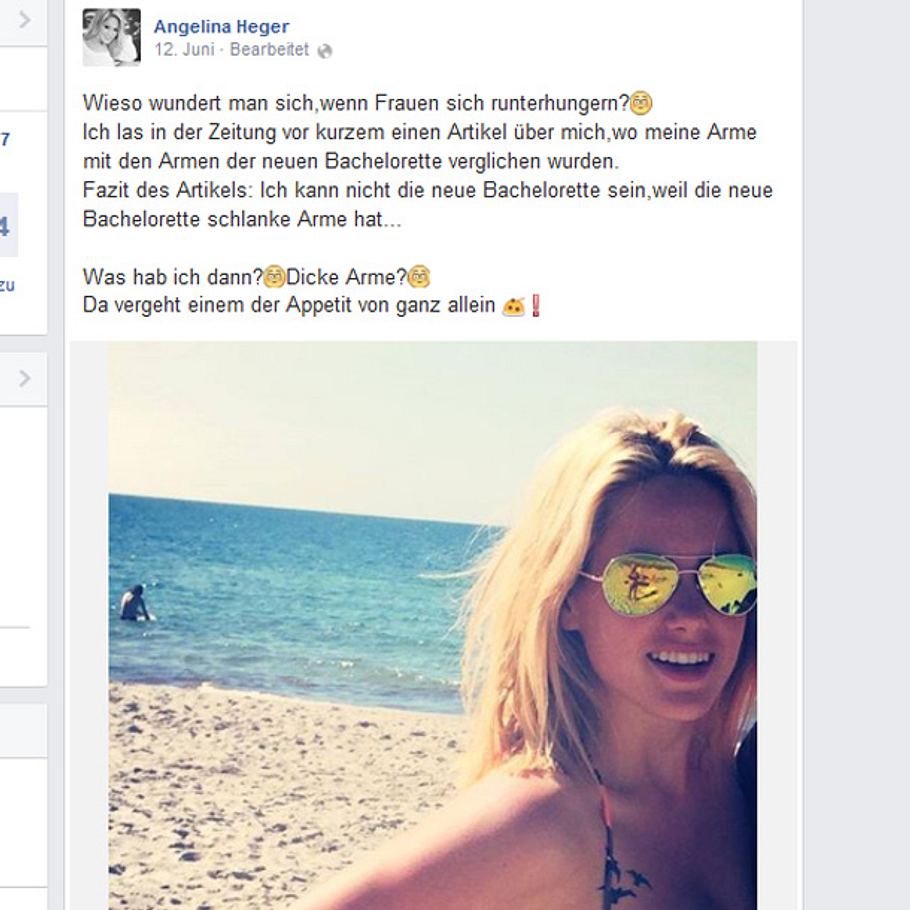
Task: Click the flushed emoji after 'runterhungern?'
Action: coord(641,103)
